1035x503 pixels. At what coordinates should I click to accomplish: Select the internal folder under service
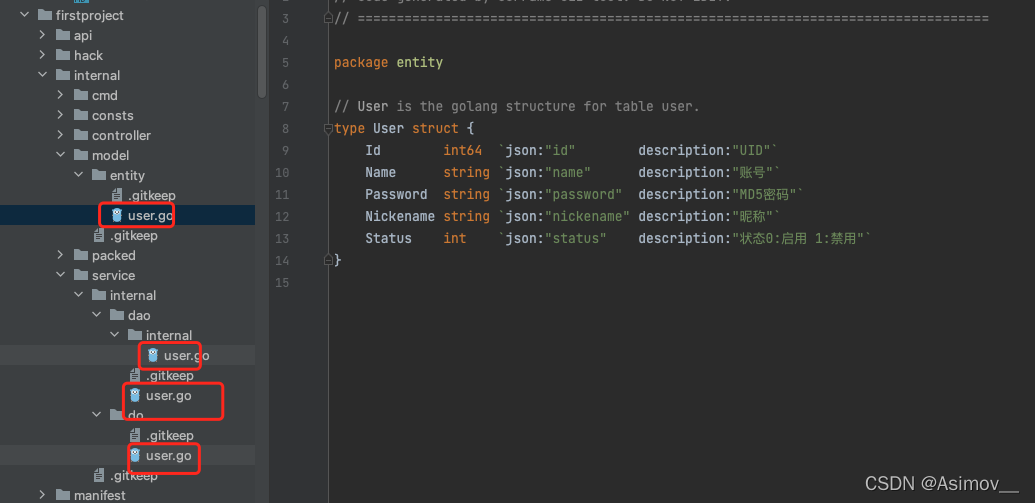[133, 295]
